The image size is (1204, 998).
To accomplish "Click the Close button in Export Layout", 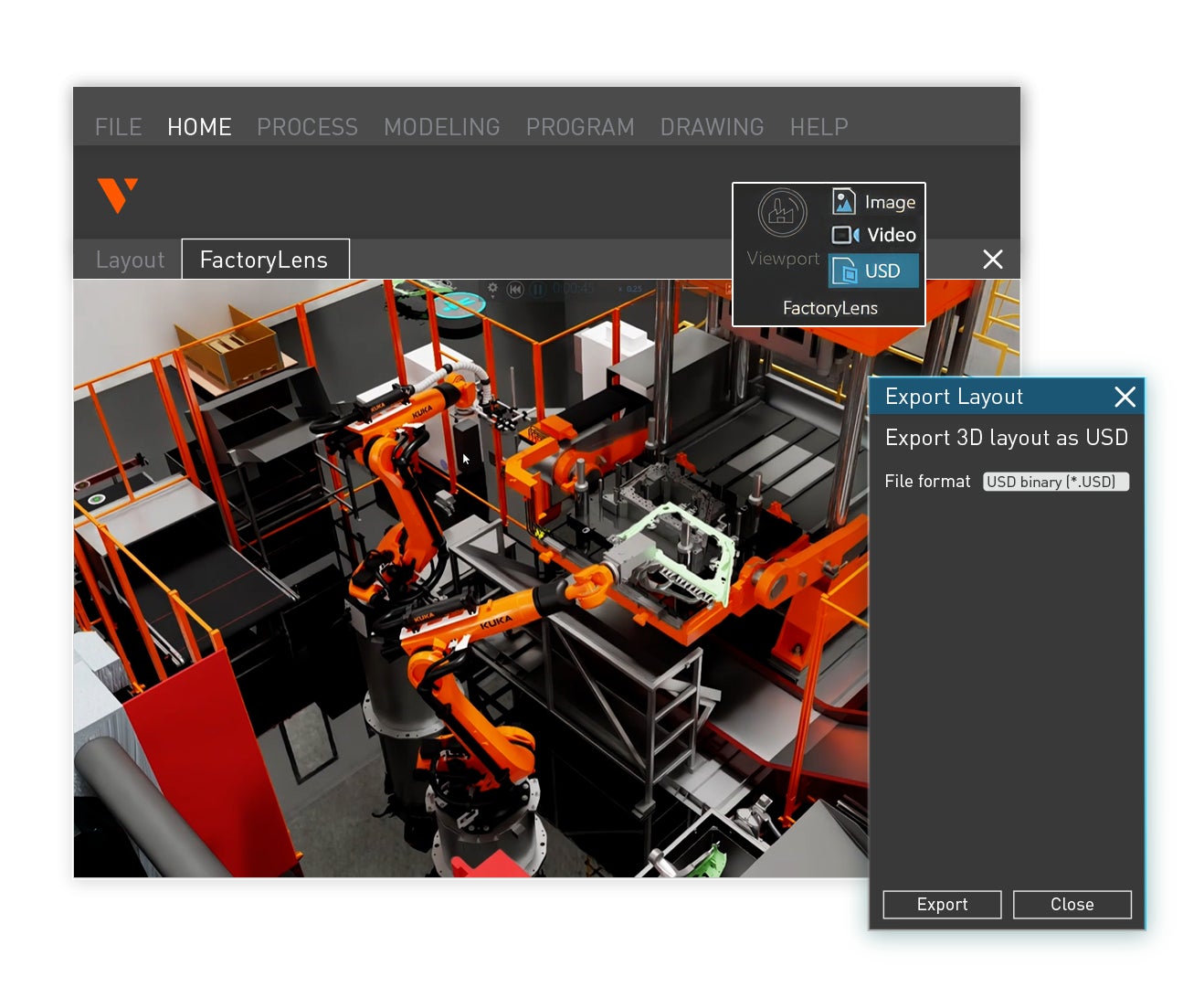I will 1072,904.
